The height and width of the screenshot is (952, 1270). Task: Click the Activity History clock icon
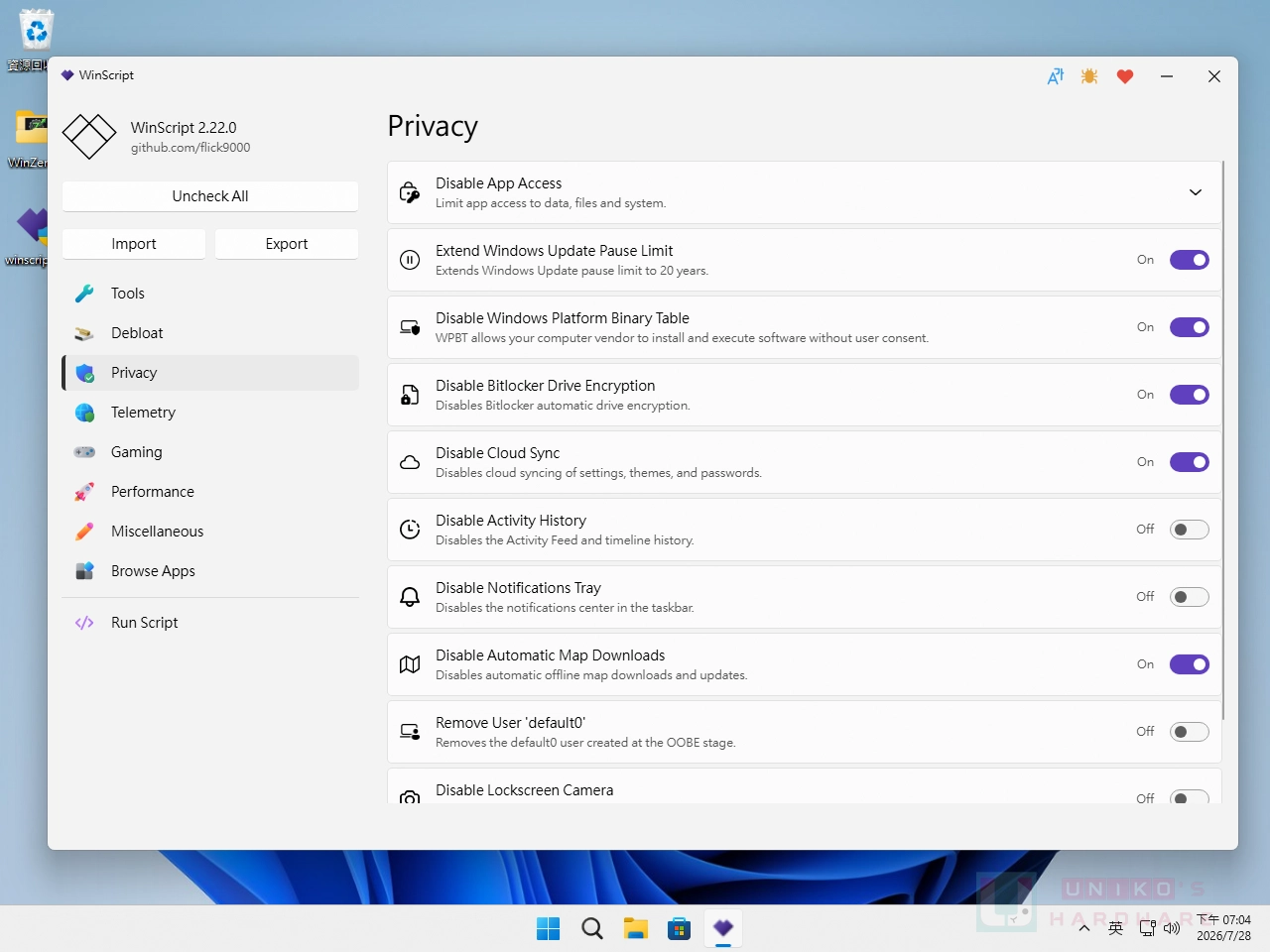click(410, 530)
